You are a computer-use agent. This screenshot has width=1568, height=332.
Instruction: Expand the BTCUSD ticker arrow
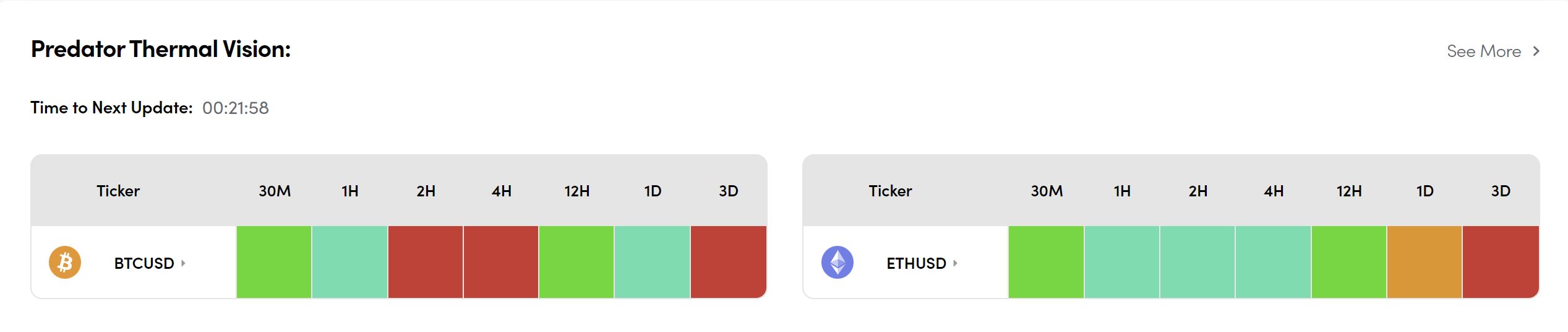click(x=183, y=263)
